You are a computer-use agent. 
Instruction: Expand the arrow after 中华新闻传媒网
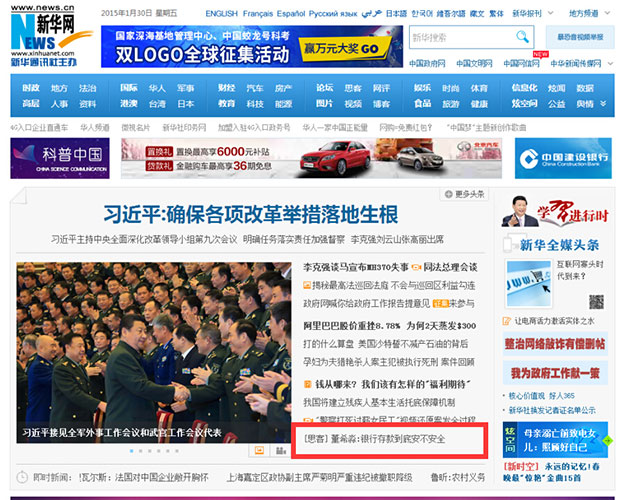pyautogui.click(x=610, y=64)
